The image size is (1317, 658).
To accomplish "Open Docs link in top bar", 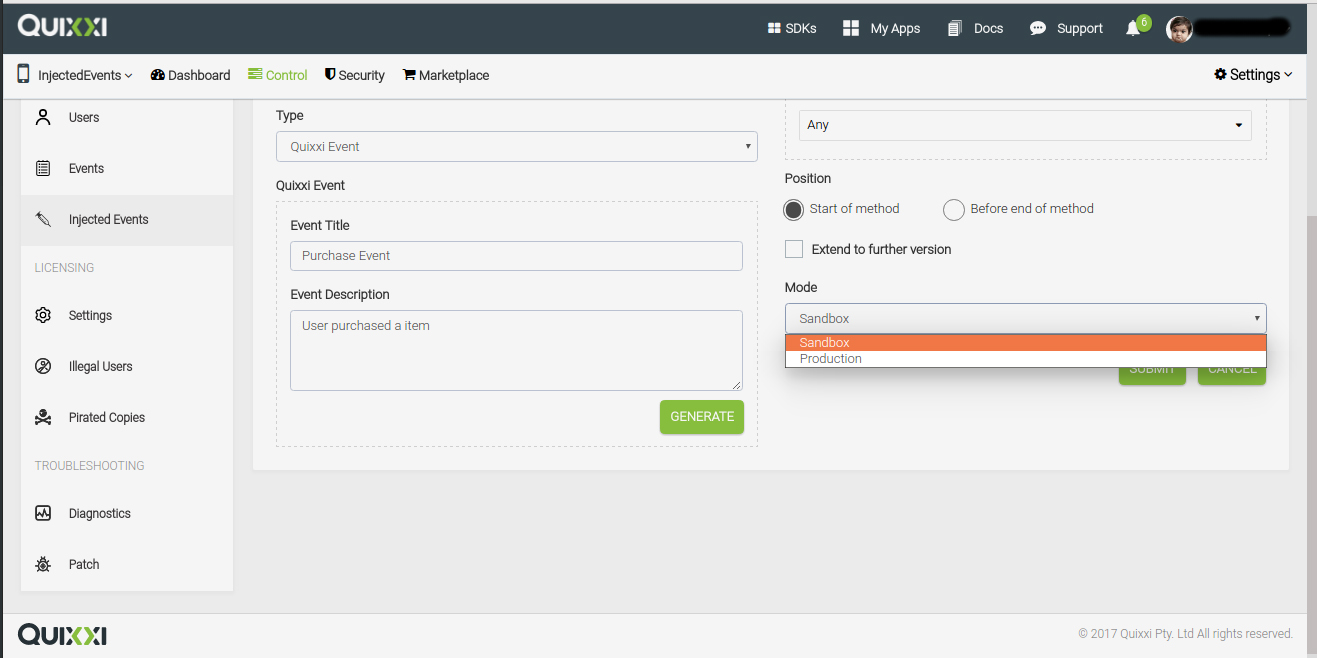I will point(976,28).
